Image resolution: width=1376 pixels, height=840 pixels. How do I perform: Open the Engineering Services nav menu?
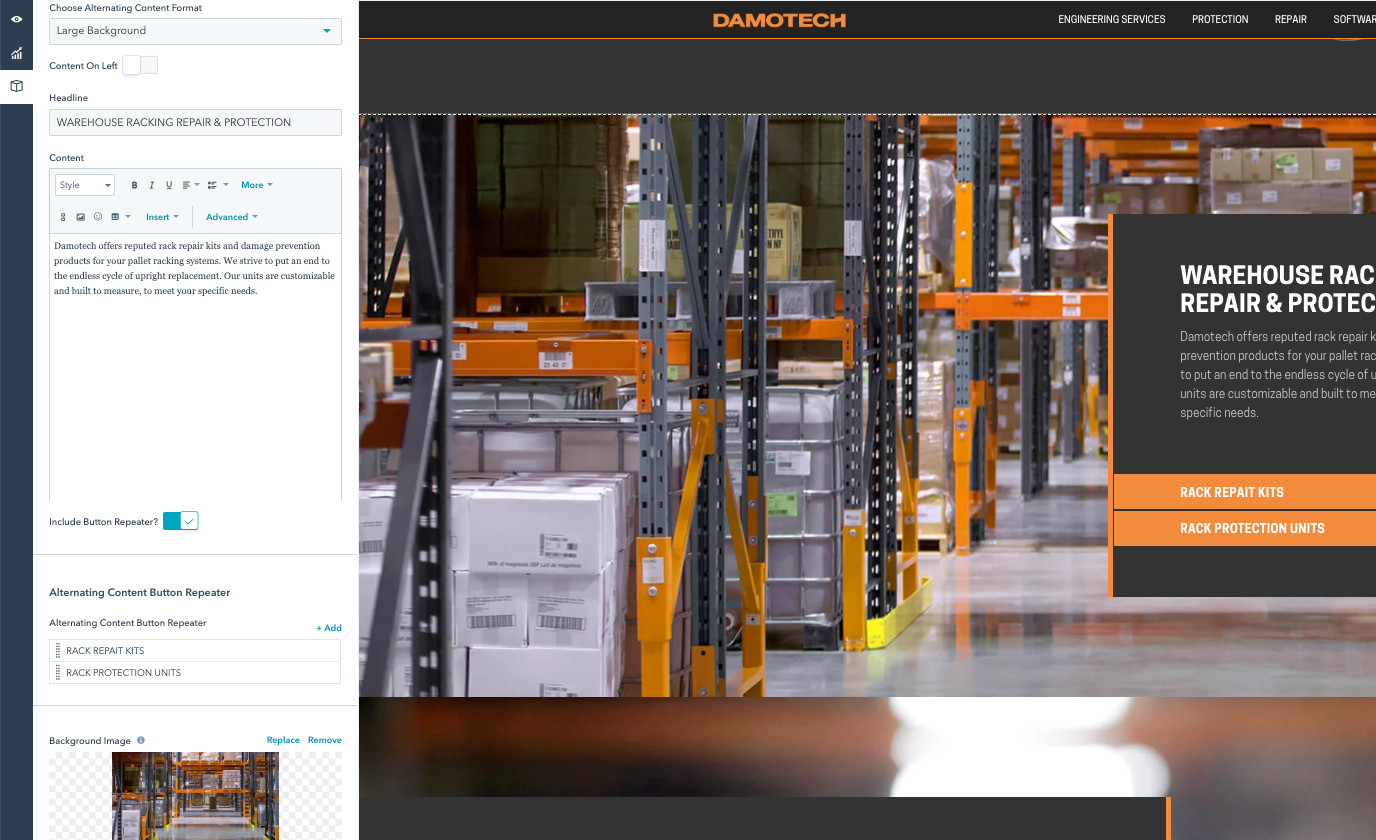(x=1111, y=19)
